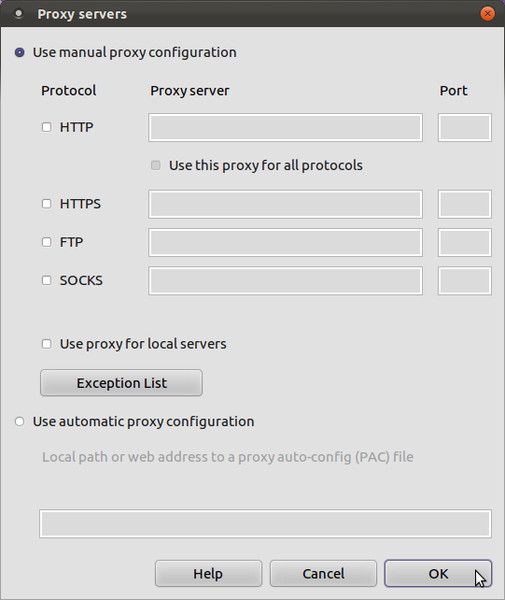Cancel the proxy settings dialog
This screenshot has height=600, width=505.
pyautogui.click(x=323, y=574)
